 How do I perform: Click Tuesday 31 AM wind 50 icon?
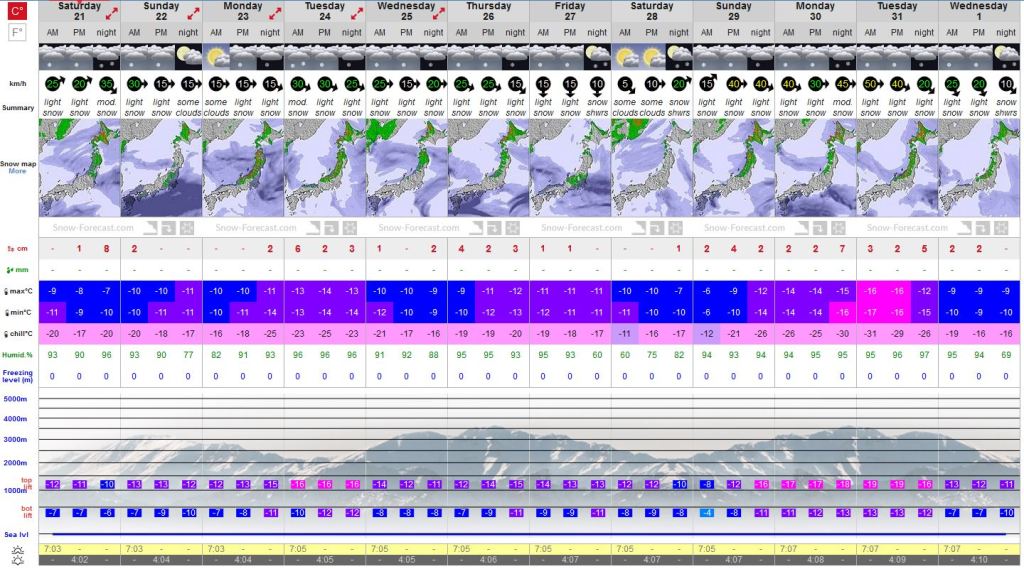point(871,84)
